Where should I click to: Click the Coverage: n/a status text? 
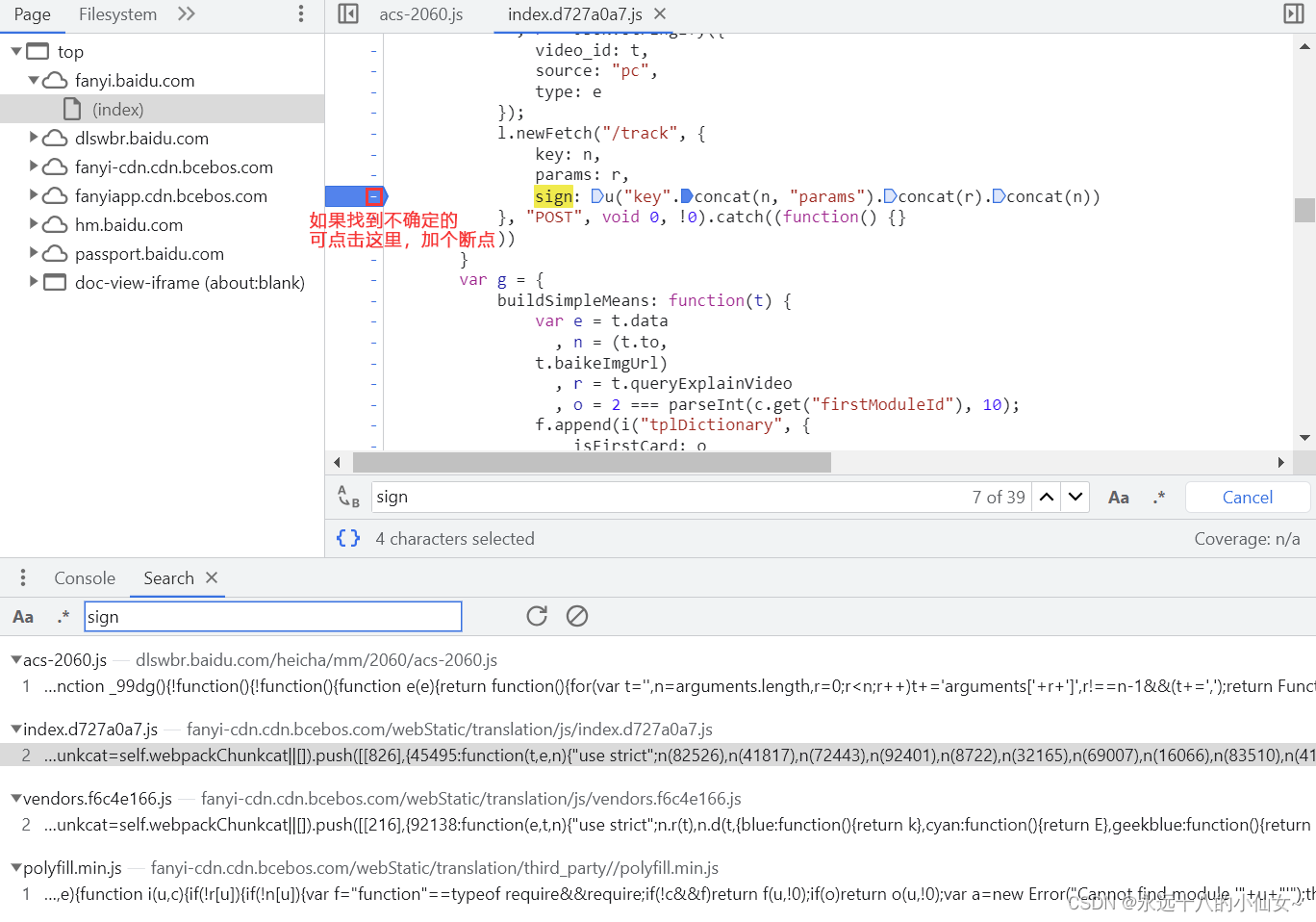pyautogui.click(x=1247, y=539)
